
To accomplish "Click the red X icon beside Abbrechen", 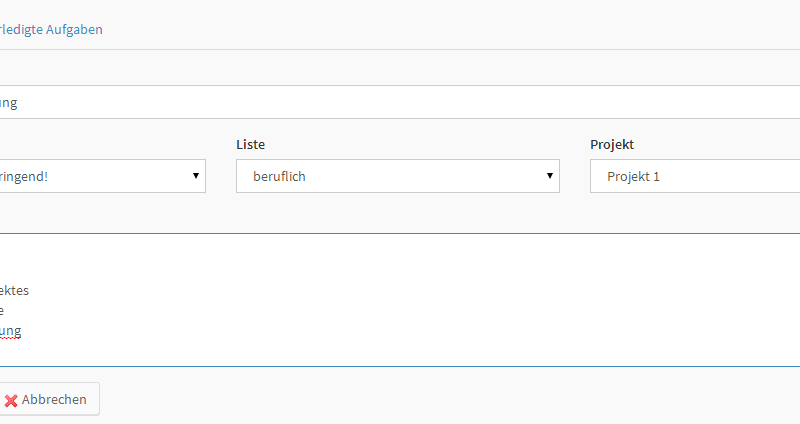I will coord(11,400).
